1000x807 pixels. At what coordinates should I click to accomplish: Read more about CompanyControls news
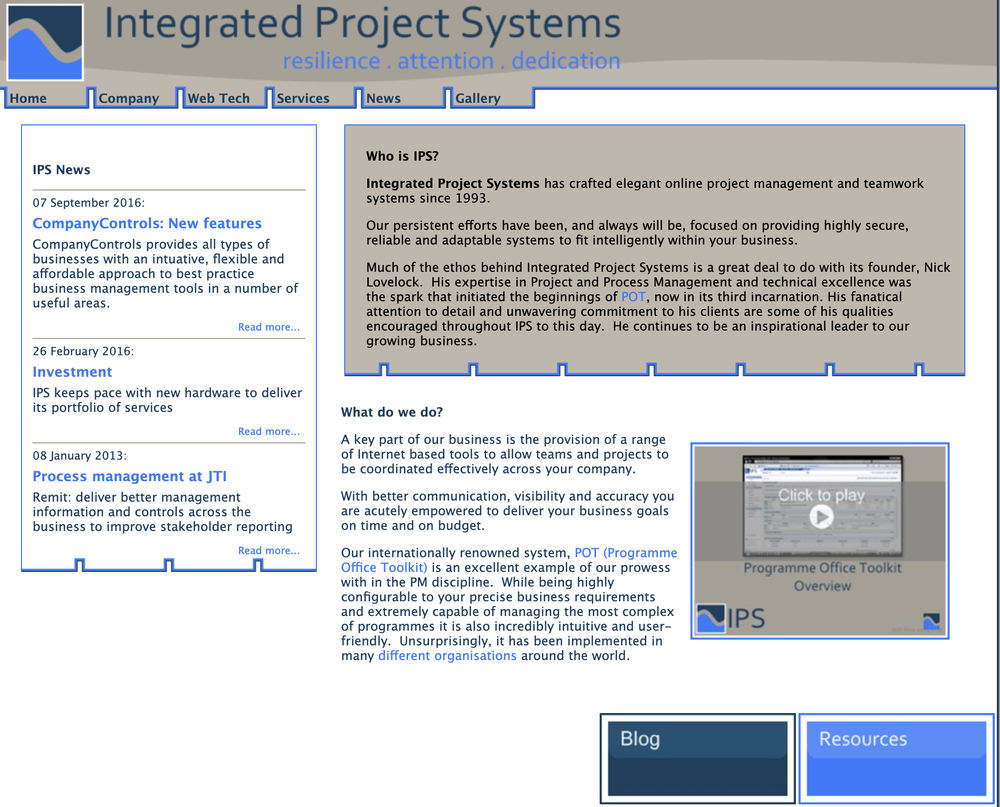tap(268, 327)
